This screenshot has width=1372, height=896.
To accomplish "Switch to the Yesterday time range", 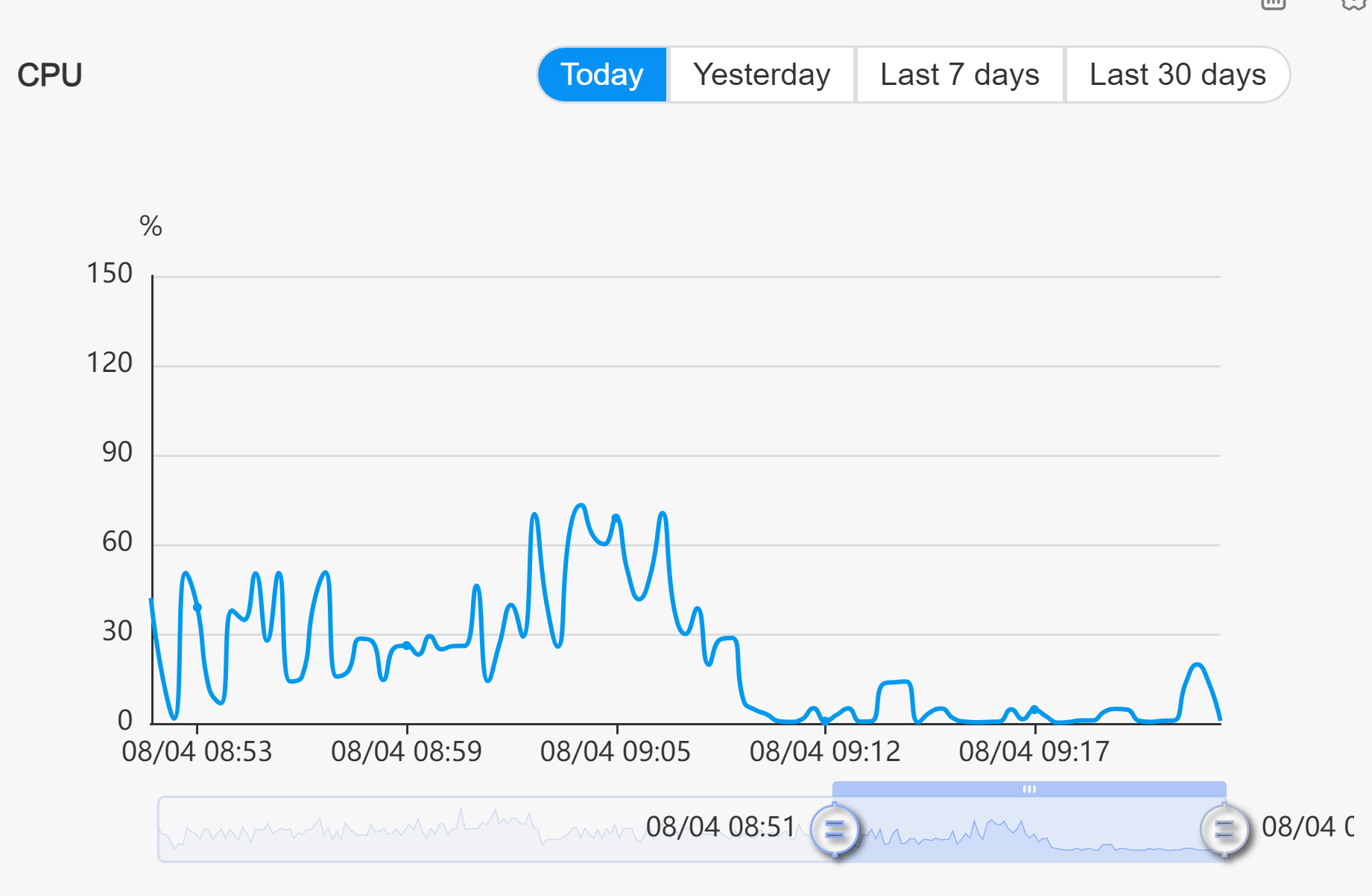I will tap(762, 75).
